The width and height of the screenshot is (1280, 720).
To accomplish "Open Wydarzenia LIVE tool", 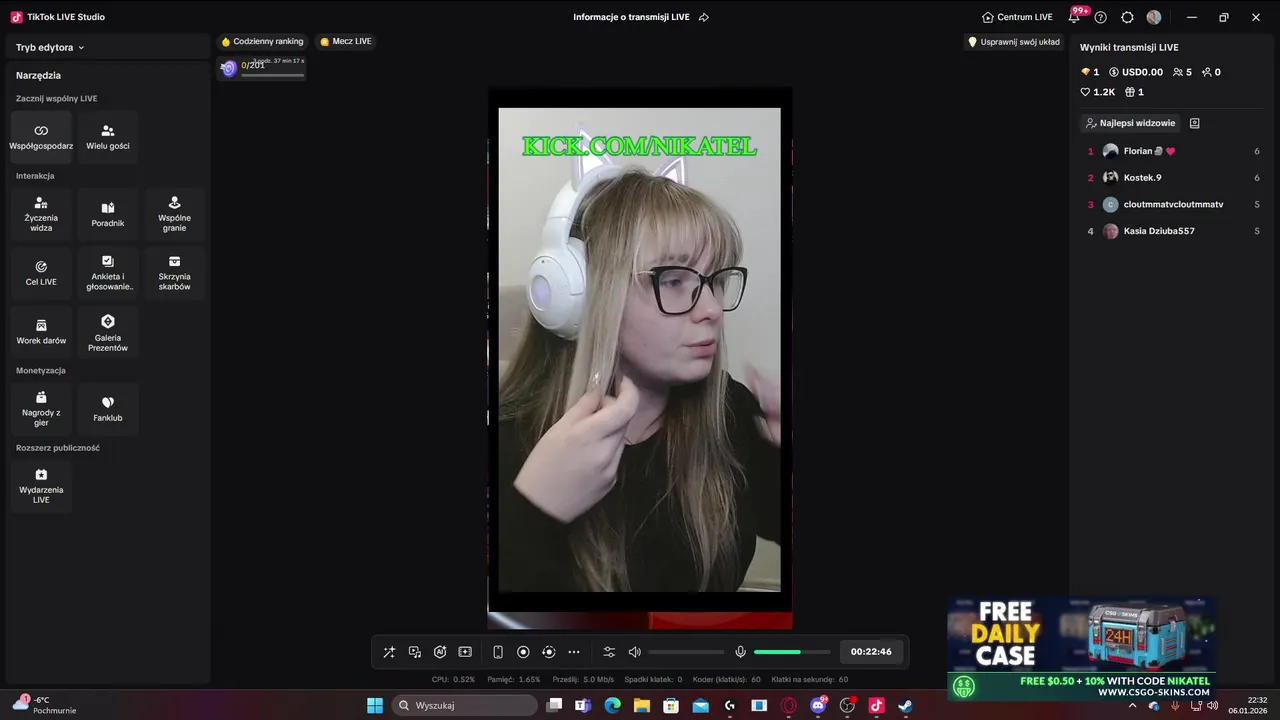I will (41, 486).
